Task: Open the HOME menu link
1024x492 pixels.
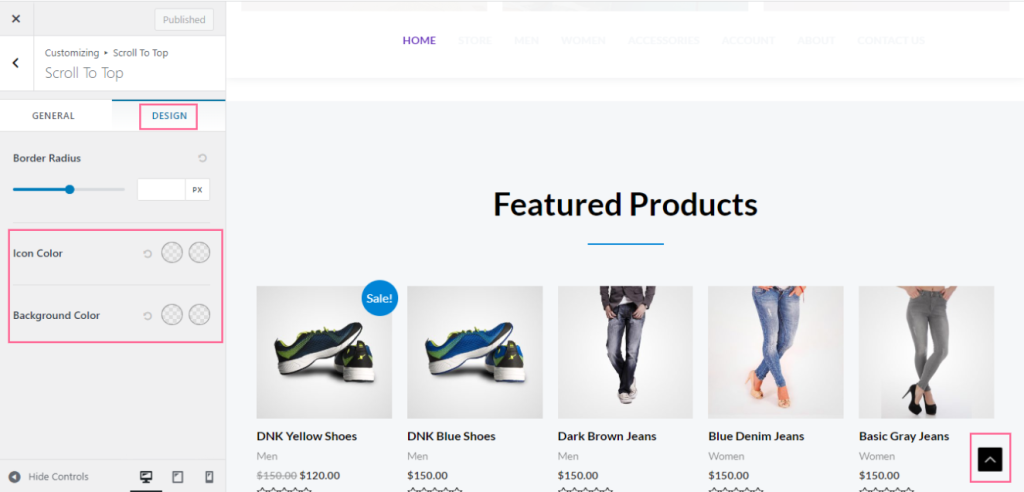Action: pyautogui.click(x=419, y=41)
